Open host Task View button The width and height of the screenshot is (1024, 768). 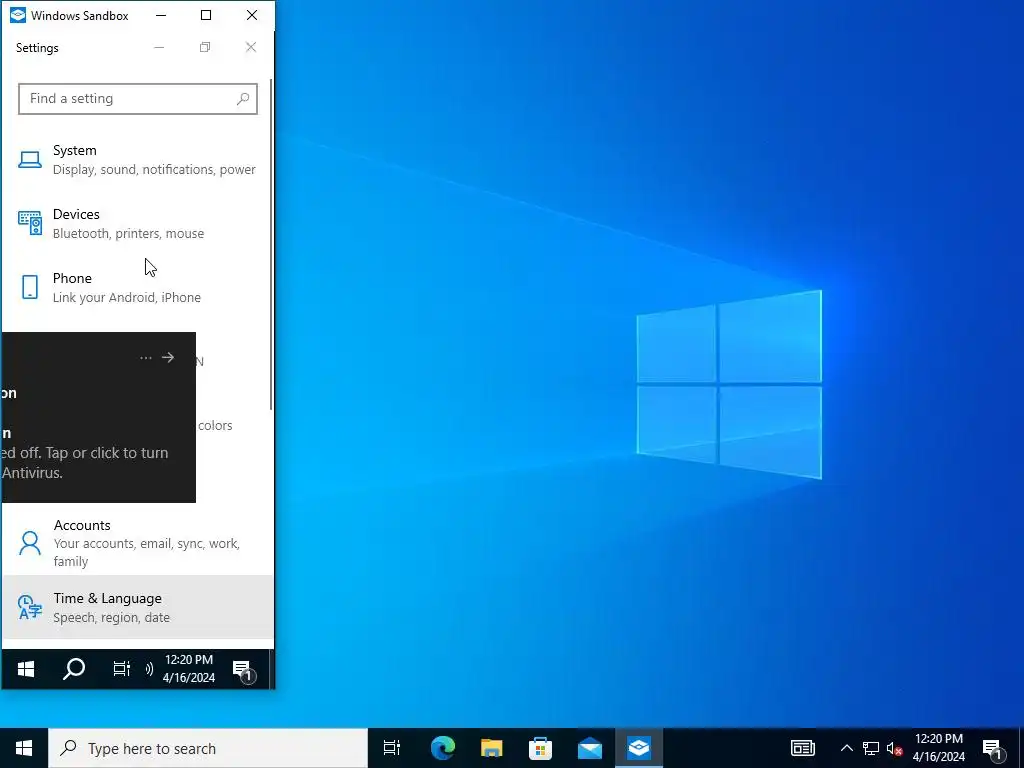392,748
